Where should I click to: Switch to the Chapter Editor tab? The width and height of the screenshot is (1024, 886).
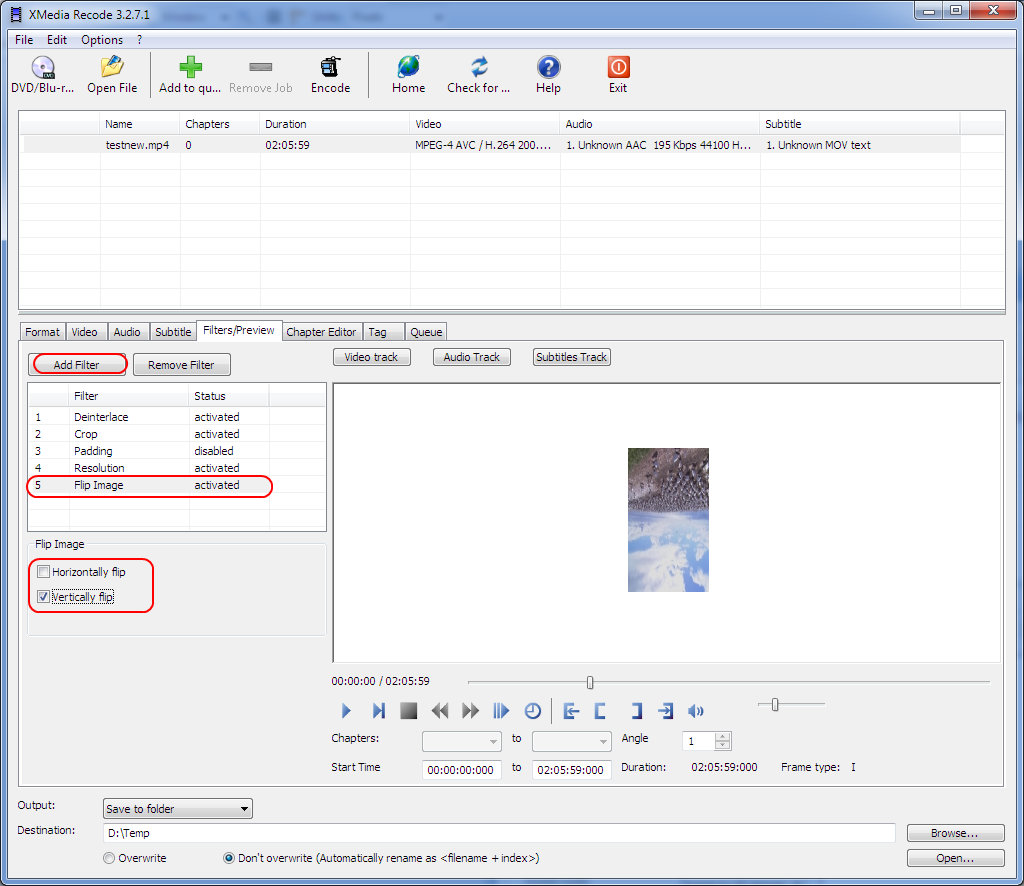tap(321, 332)
